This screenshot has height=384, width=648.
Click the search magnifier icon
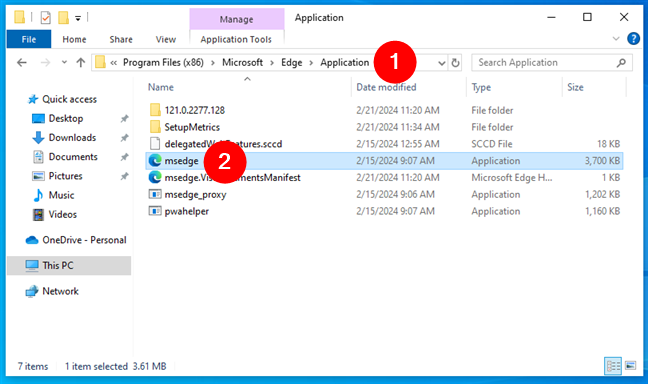coord(621,63)
